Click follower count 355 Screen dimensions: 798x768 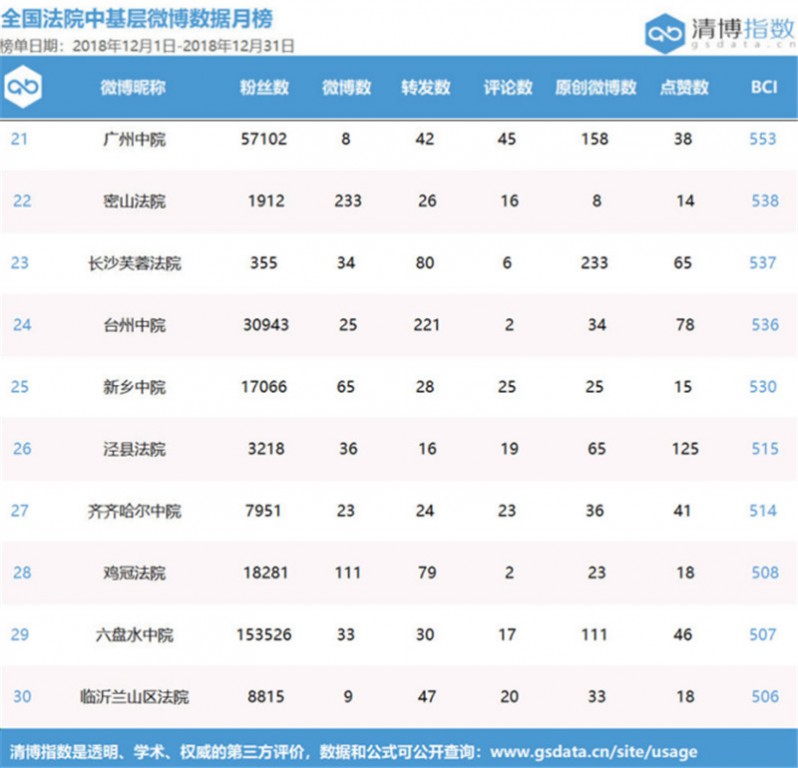click(x=264, y=263)
